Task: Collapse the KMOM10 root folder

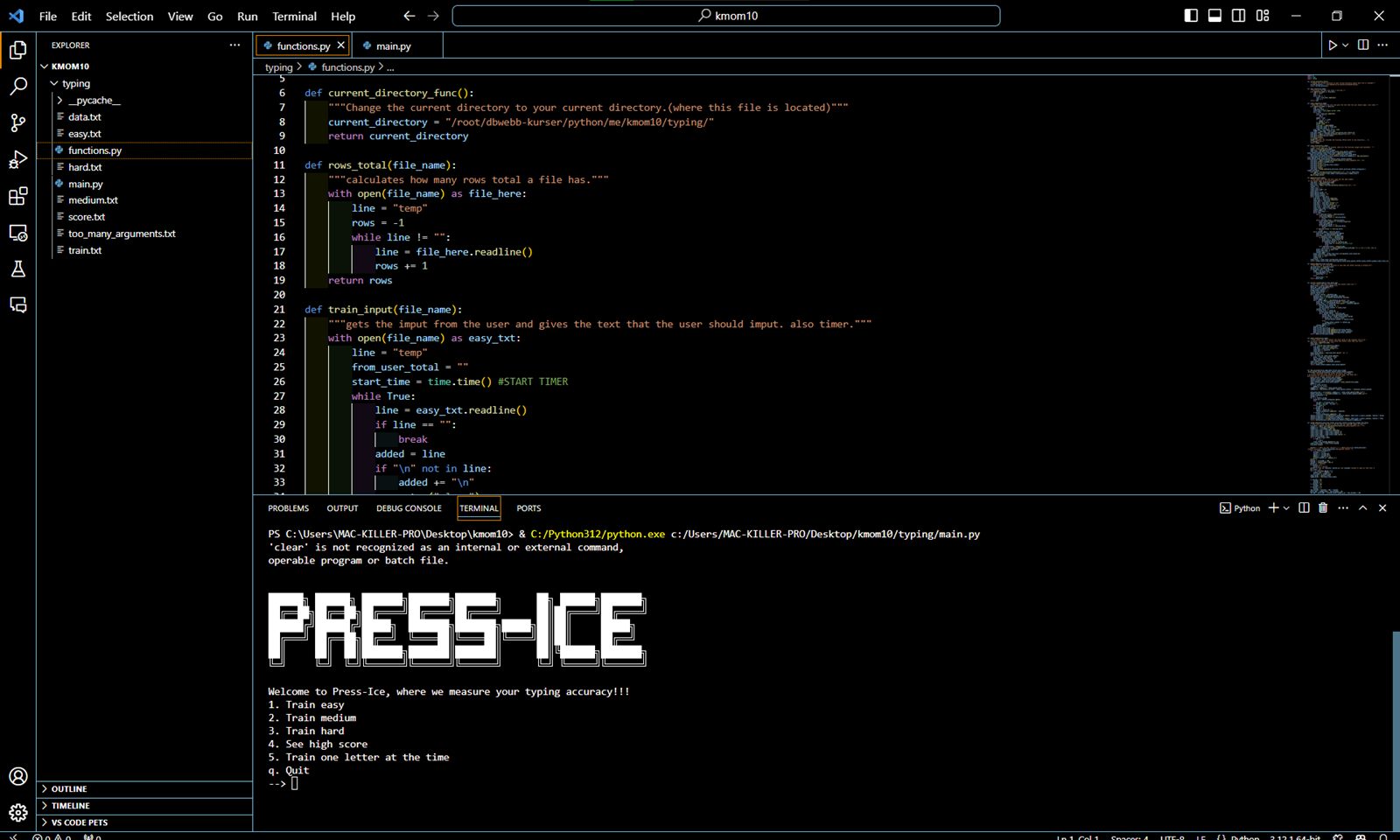Action: pos(44,66)
